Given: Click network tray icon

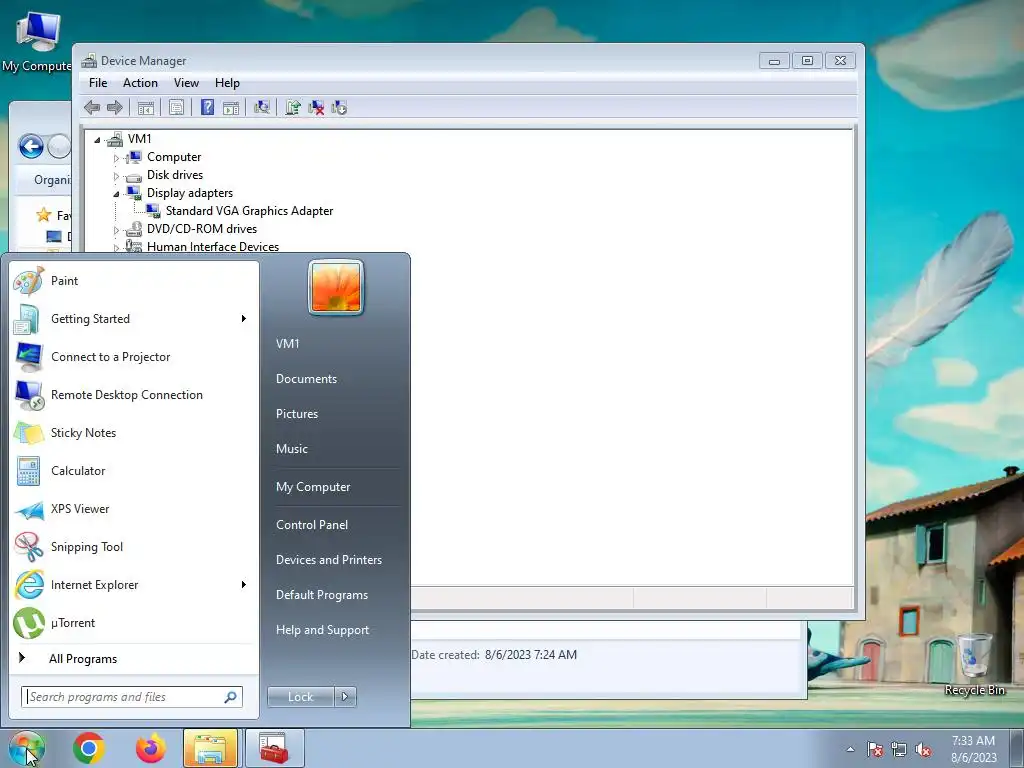Looking at the screenshot, I should click(x=899, y=750).
